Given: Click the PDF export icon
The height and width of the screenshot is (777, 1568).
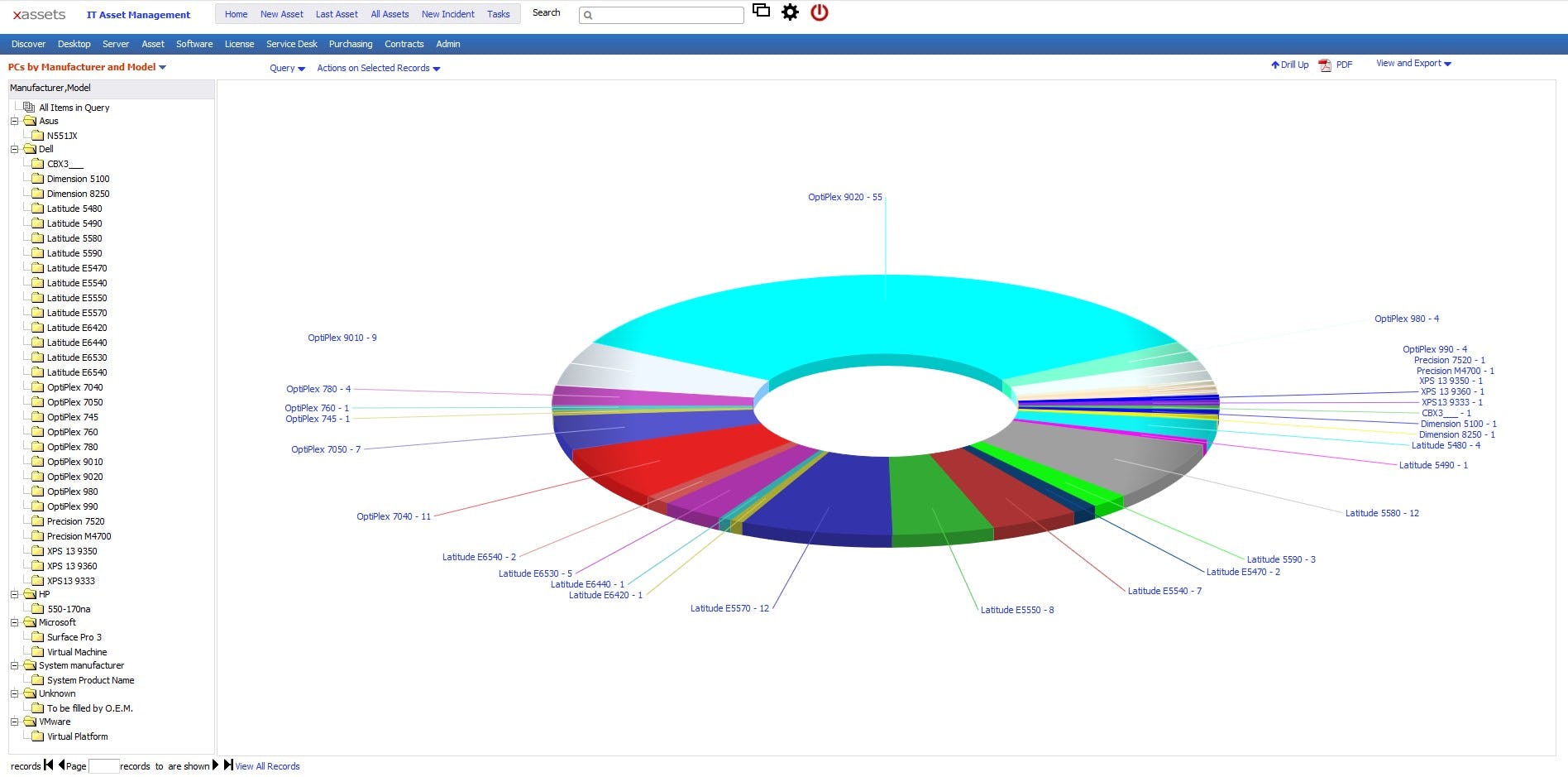Looking at the screenshot, I should [1325, 64].
